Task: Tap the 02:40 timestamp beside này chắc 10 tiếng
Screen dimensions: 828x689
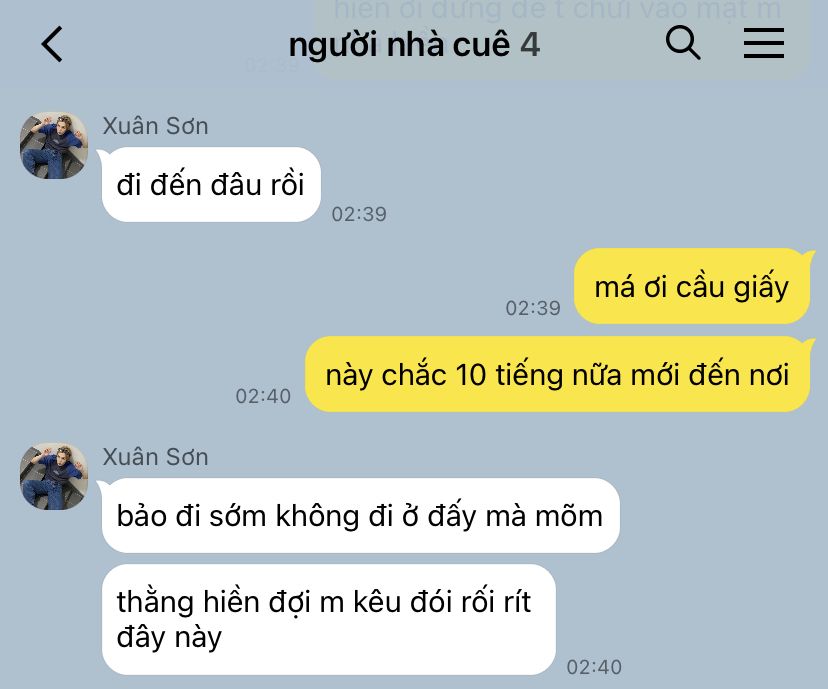Action: pos(263,397)
